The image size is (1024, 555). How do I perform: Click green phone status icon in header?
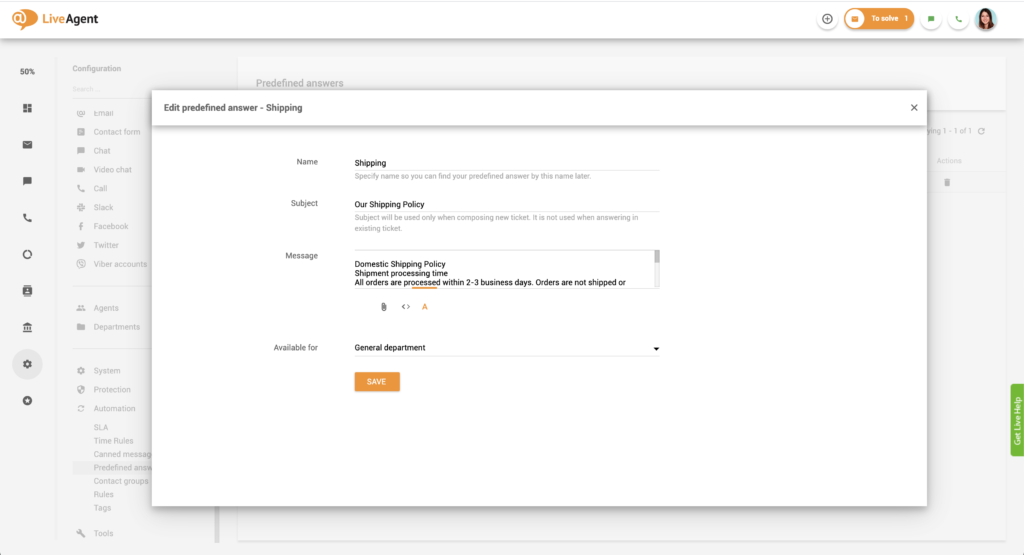(959, 19)
